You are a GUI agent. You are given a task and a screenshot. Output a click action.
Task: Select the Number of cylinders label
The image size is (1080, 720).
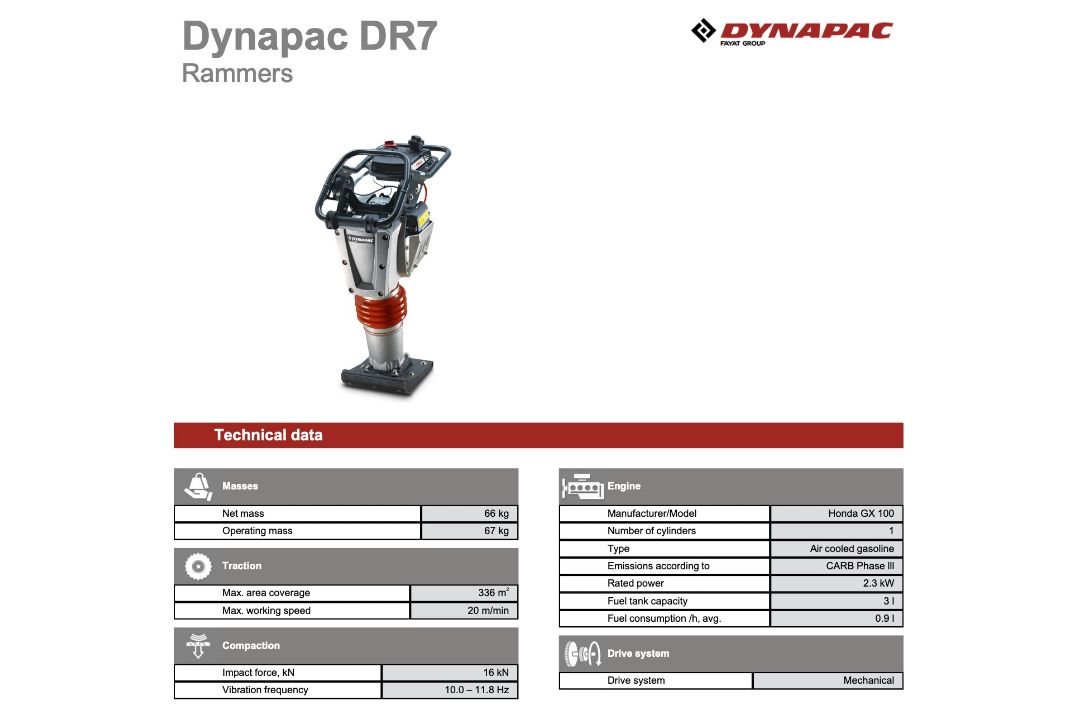click(651, 531)
